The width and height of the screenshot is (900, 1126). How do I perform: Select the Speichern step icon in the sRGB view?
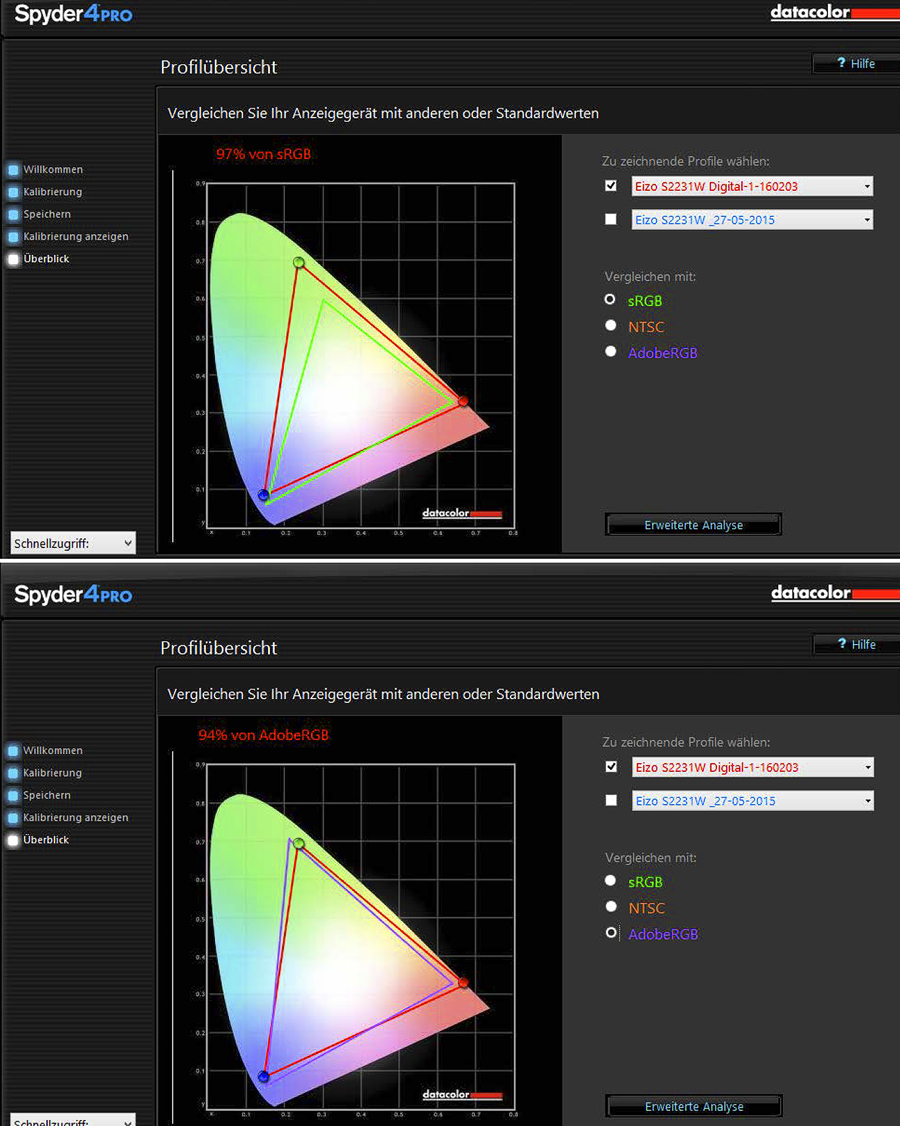tap(13, 215)
